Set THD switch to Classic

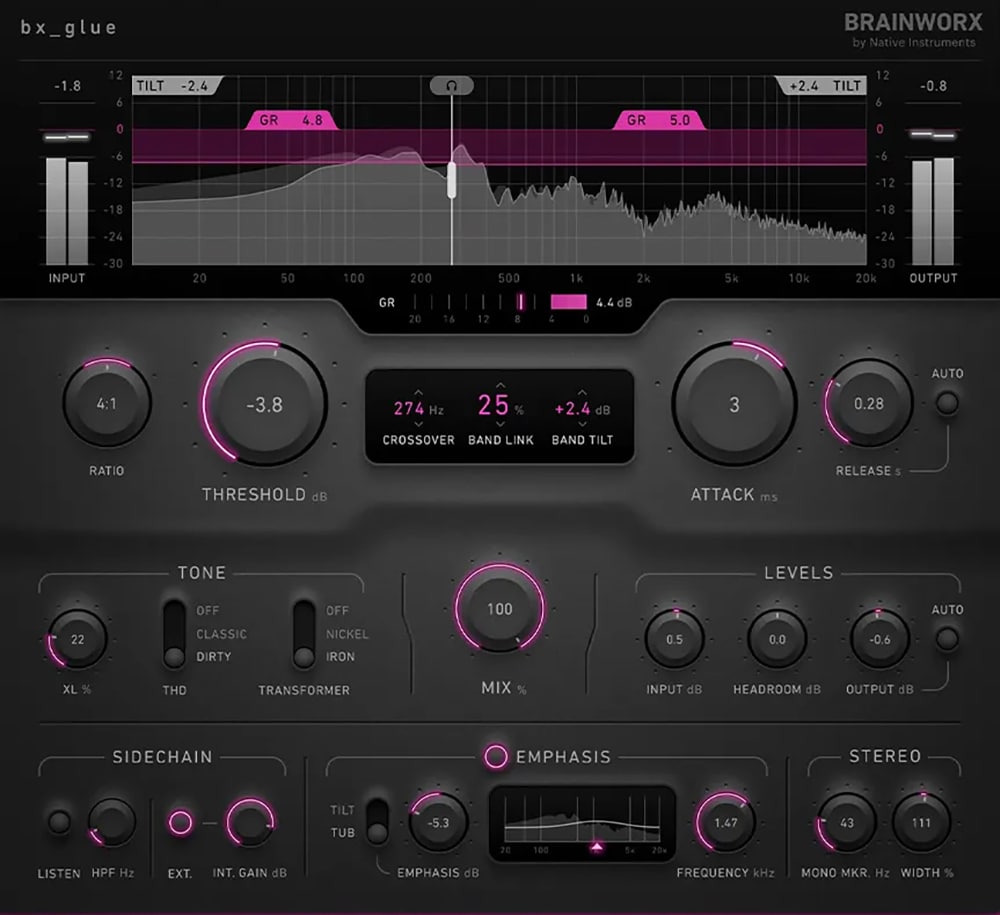click(176, 633)
